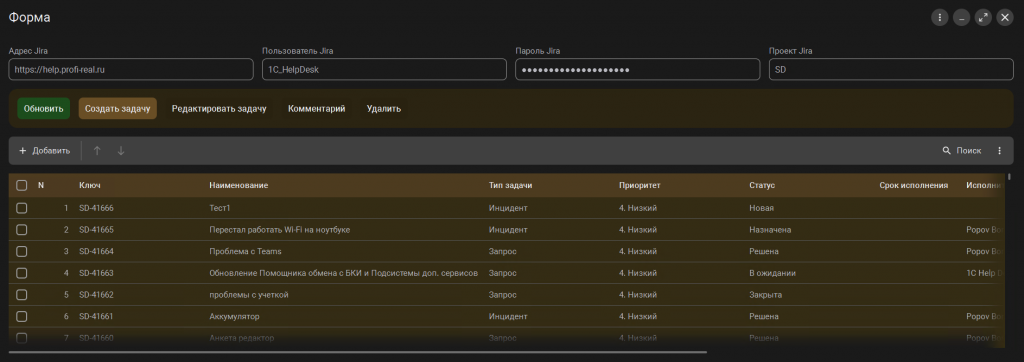Sort by the N column header
Viewport: 1024px width, 362px height.
click(41, 186)
